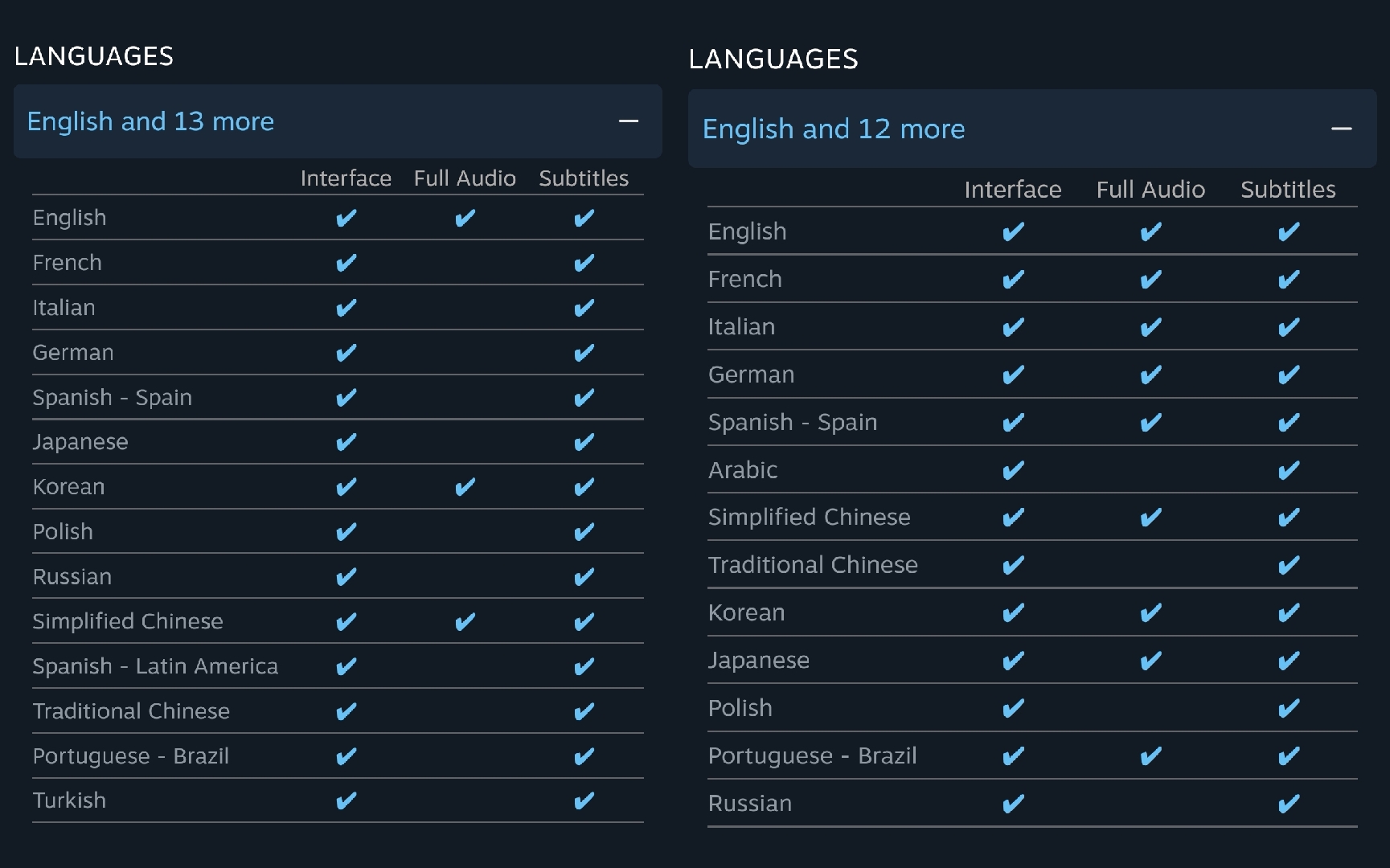The image size is (1390, 868).
Task: Click German Full Audio checkmark in 12-language table
Action: [x=1150, y=375]
